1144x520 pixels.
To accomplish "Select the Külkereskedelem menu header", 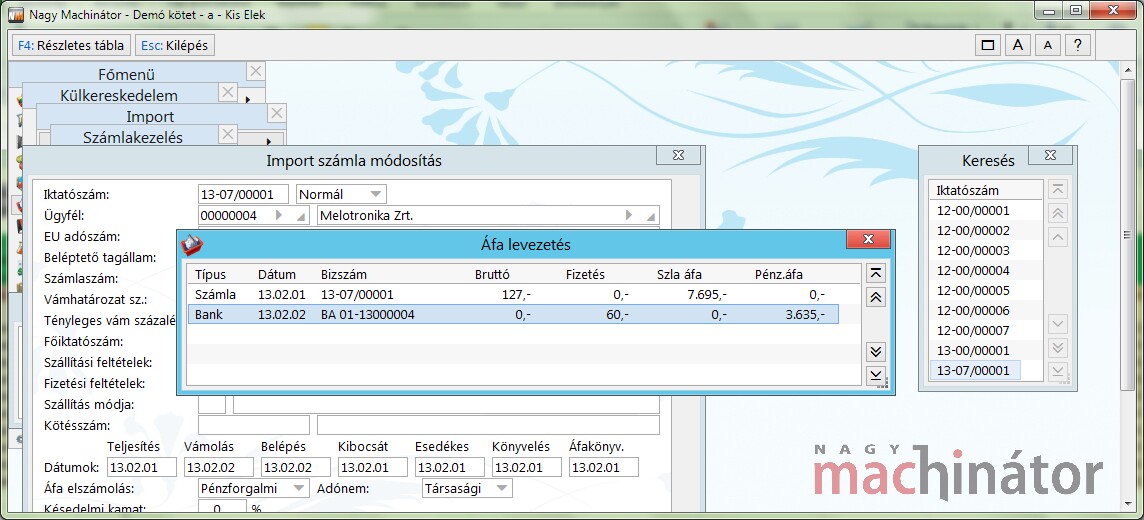I will click(x=119, y=95).
